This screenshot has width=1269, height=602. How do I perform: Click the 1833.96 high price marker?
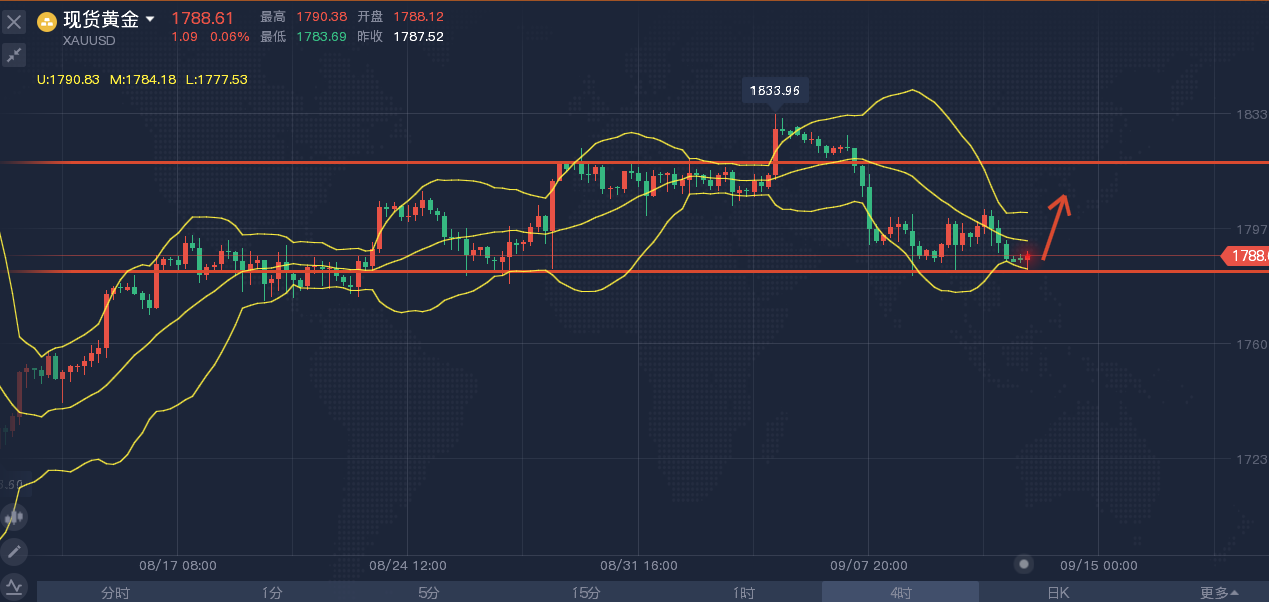(x=775, y=91)
